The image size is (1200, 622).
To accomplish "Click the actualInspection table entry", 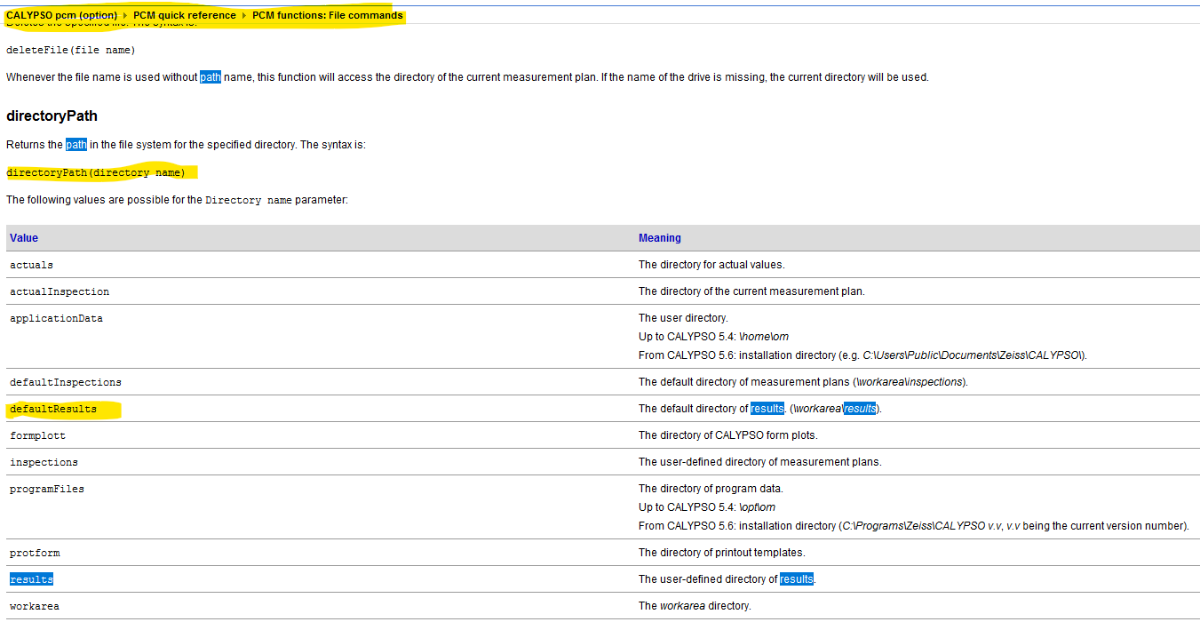I will point(59,292).
